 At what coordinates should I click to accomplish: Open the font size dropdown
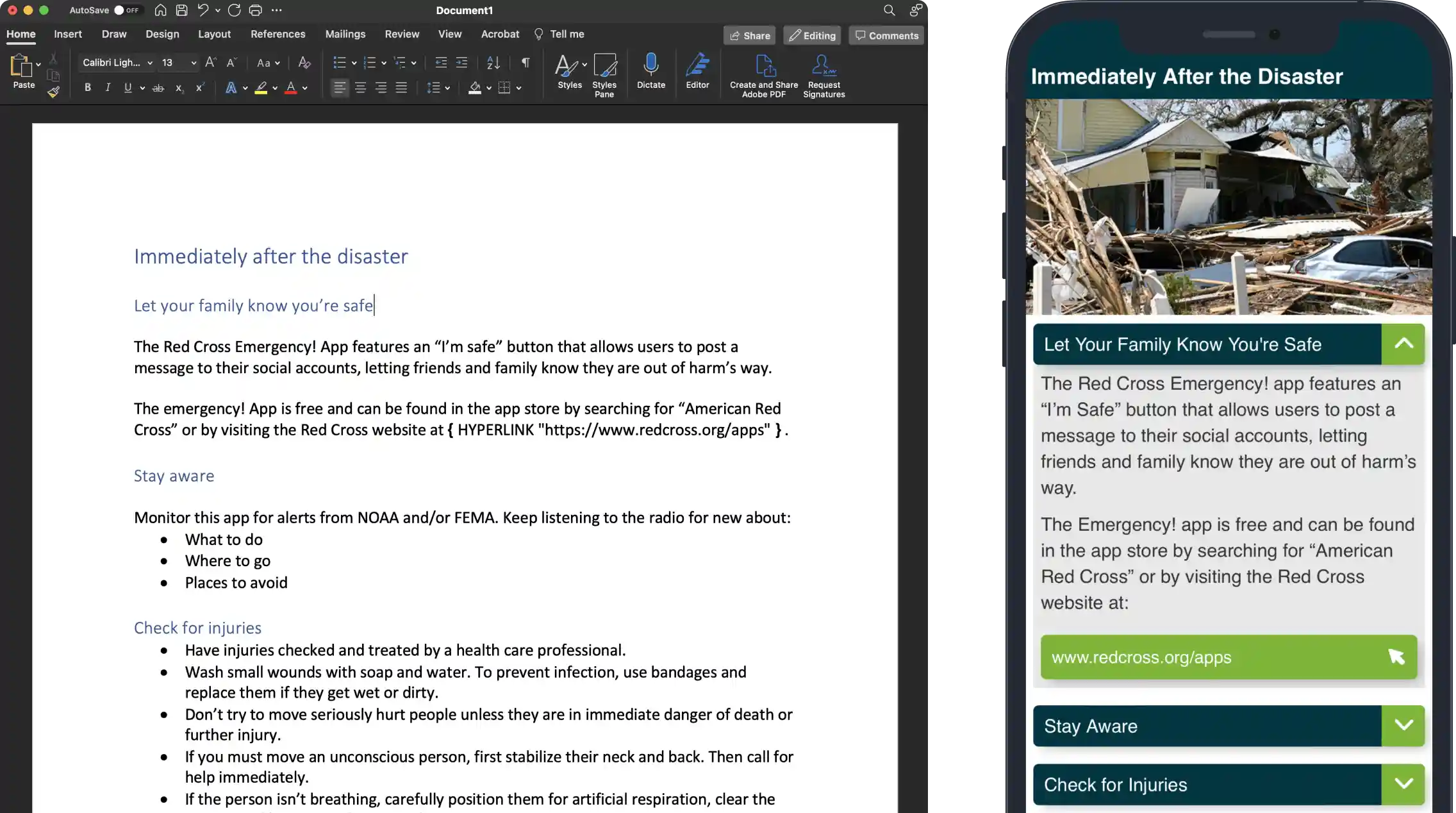192,63
